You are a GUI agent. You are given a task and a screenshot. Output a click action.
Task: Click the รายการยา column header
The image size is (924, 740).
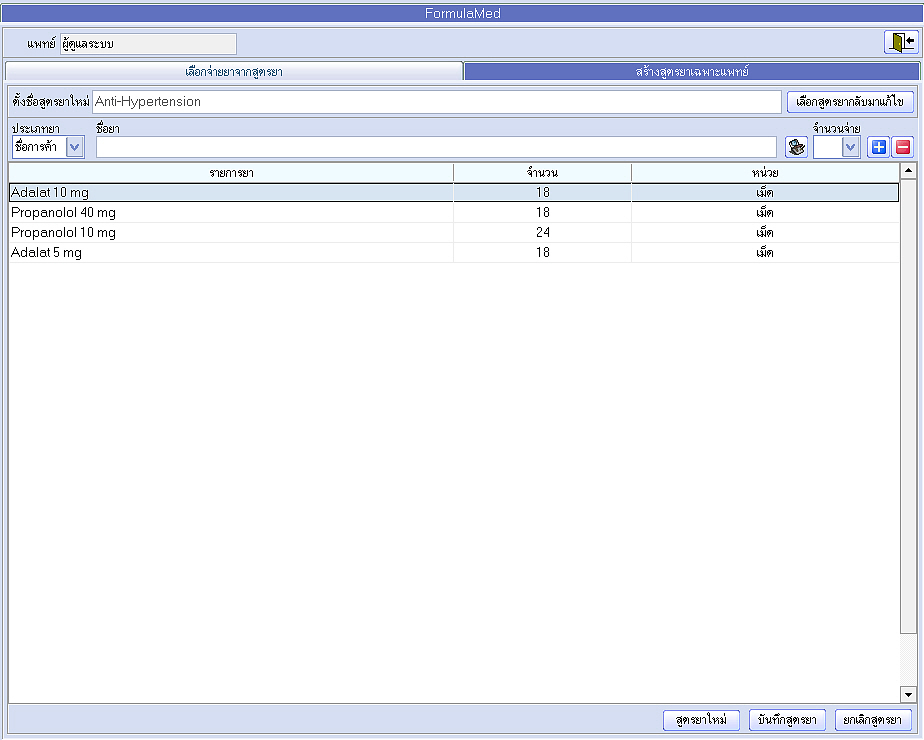coord(231,173)
